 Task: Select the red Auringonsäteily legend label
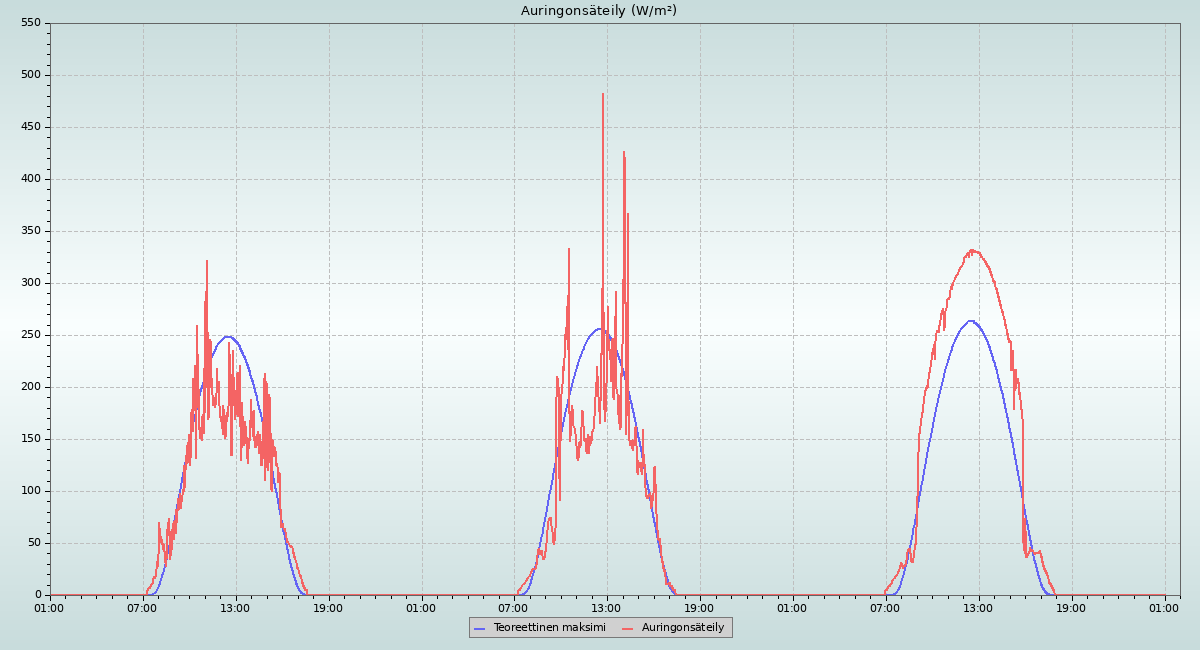[683, 628]
